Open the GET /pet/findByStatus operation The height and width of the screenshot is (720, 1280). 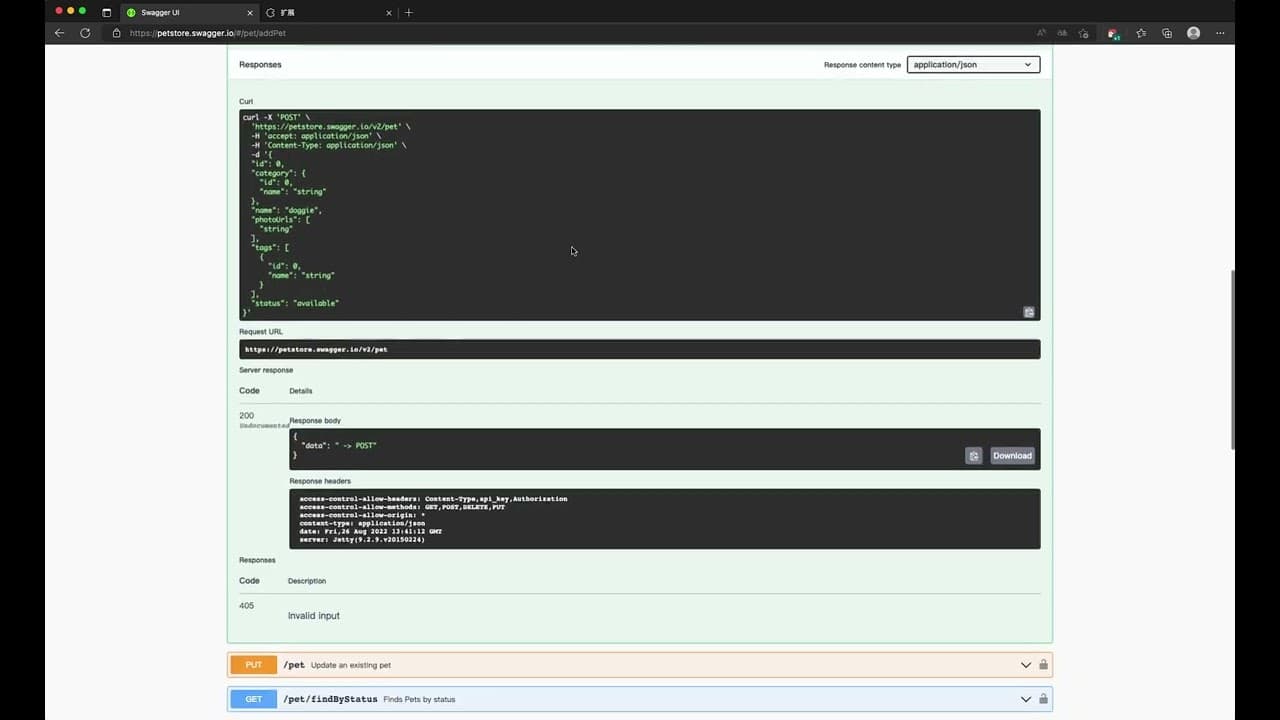640,699
